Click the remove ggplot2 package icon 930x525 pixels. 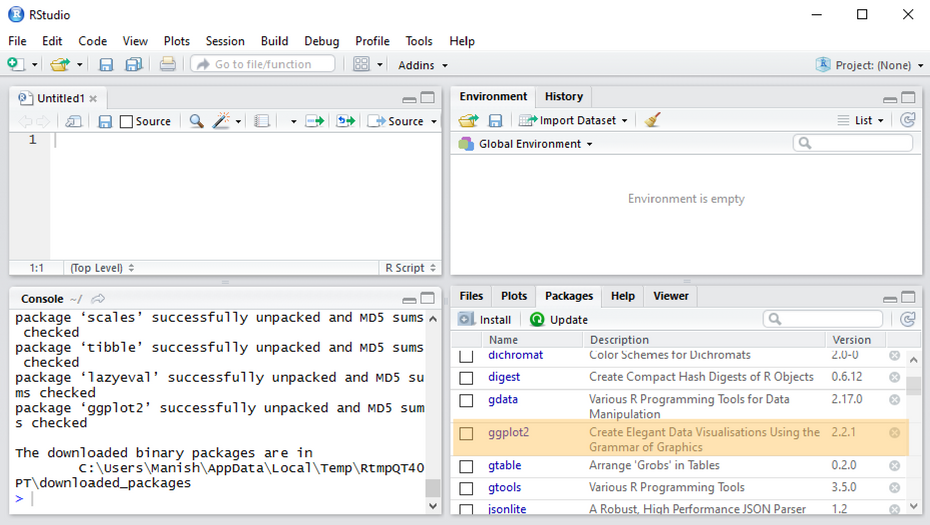tap(894, 433)
